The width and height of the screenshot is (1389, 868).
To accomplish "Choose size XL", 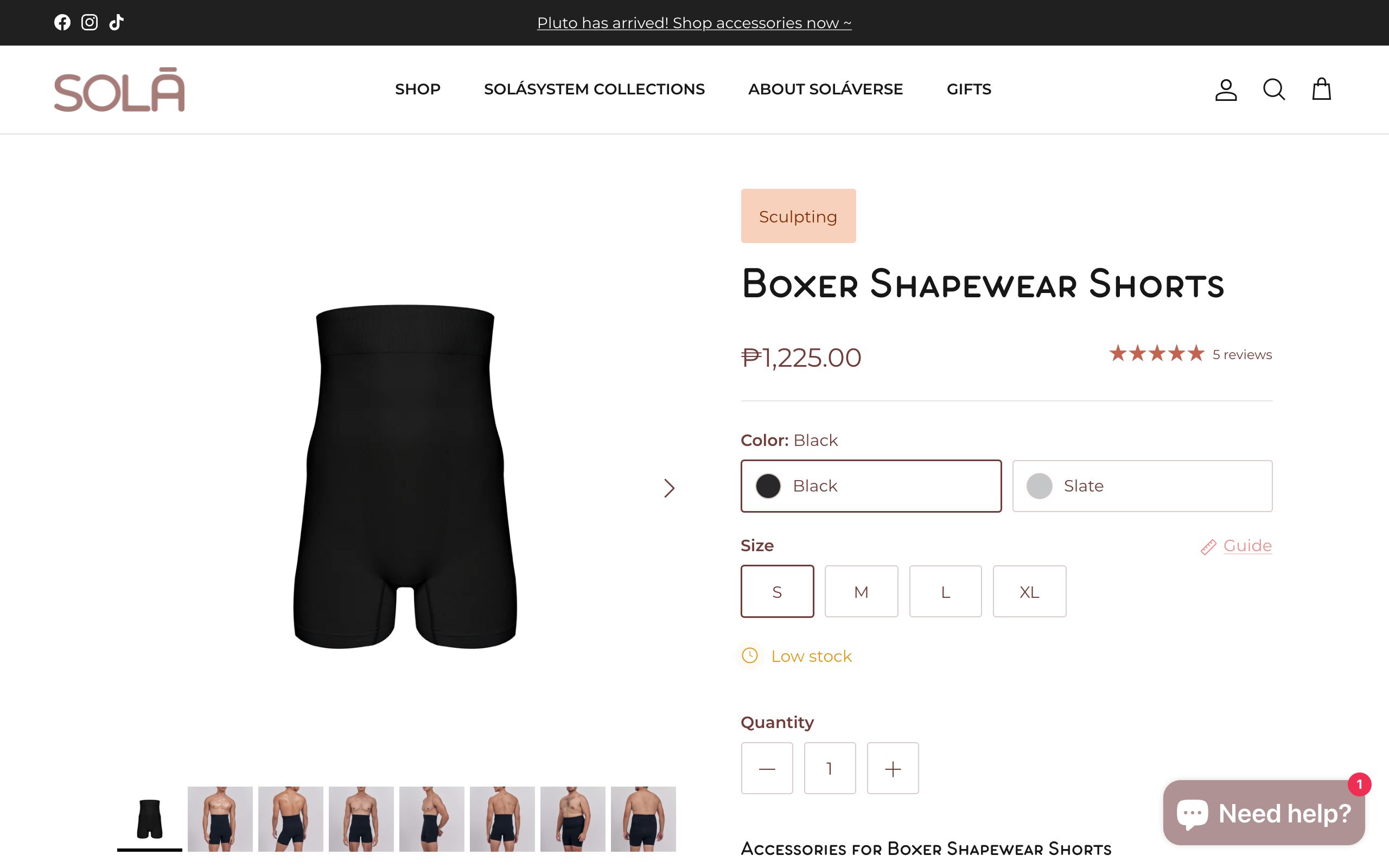I will [1029, 591].
